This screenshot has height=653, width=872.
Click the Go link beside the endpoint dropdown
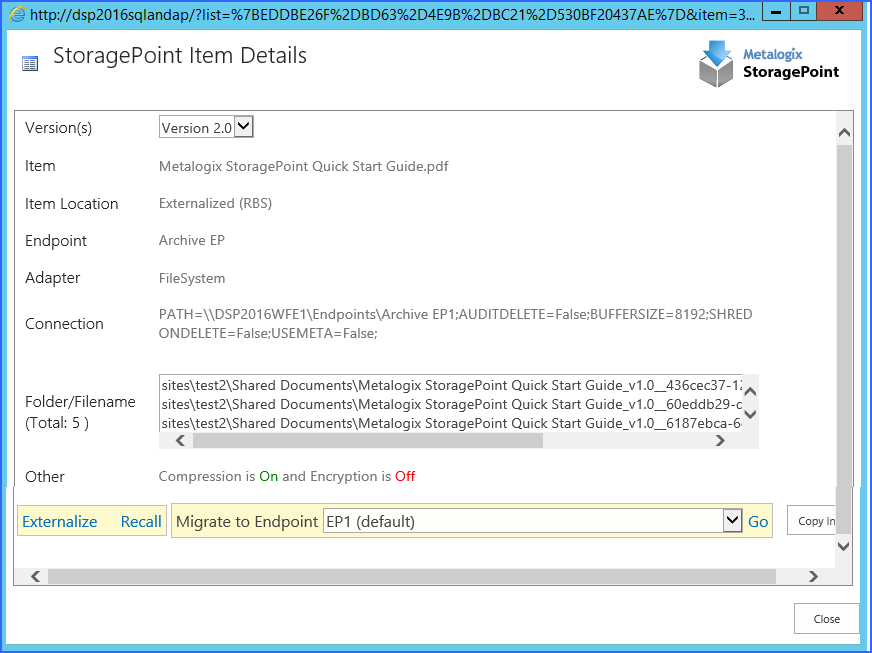[758, 522]
